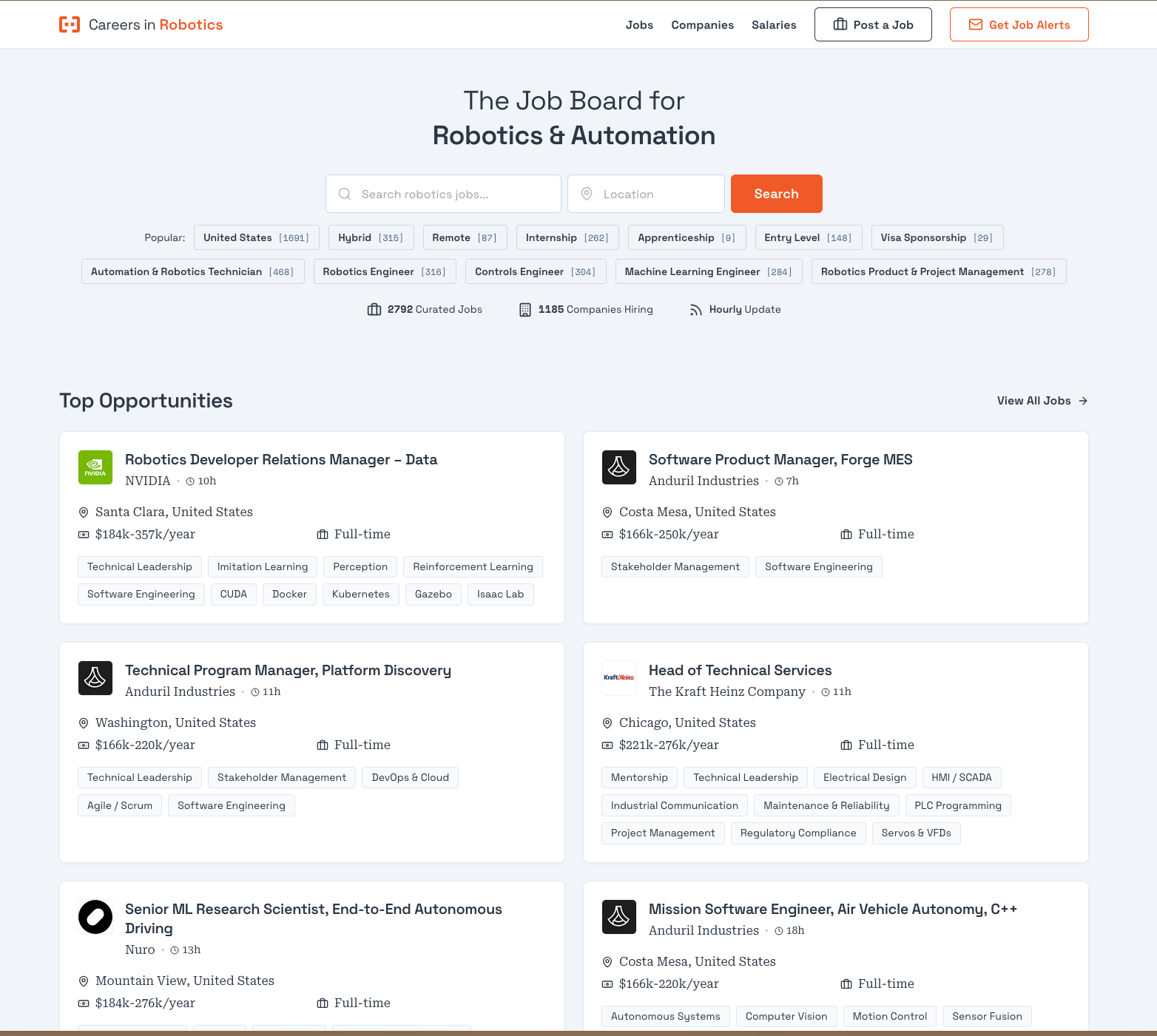Click the Hourly Update RSS icon
Screen dimensions: 1157x1036
tap(695, 309)
